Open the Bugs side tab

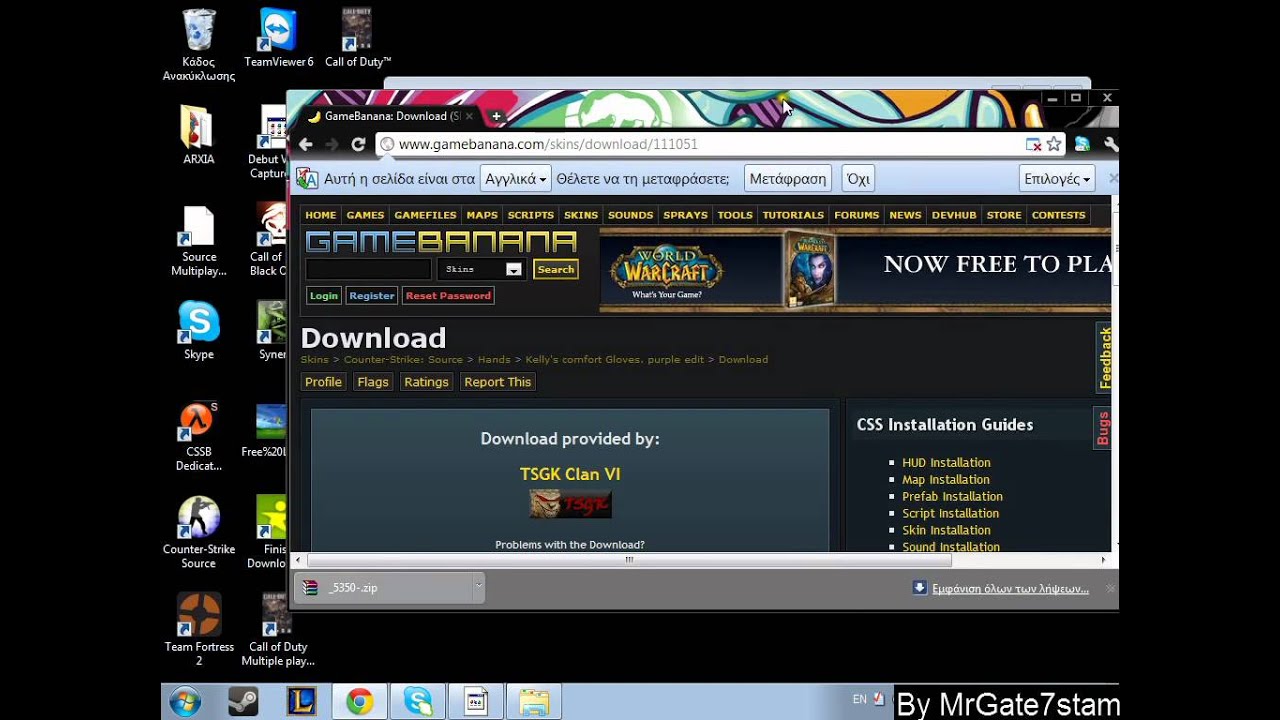click(1103, 428)
